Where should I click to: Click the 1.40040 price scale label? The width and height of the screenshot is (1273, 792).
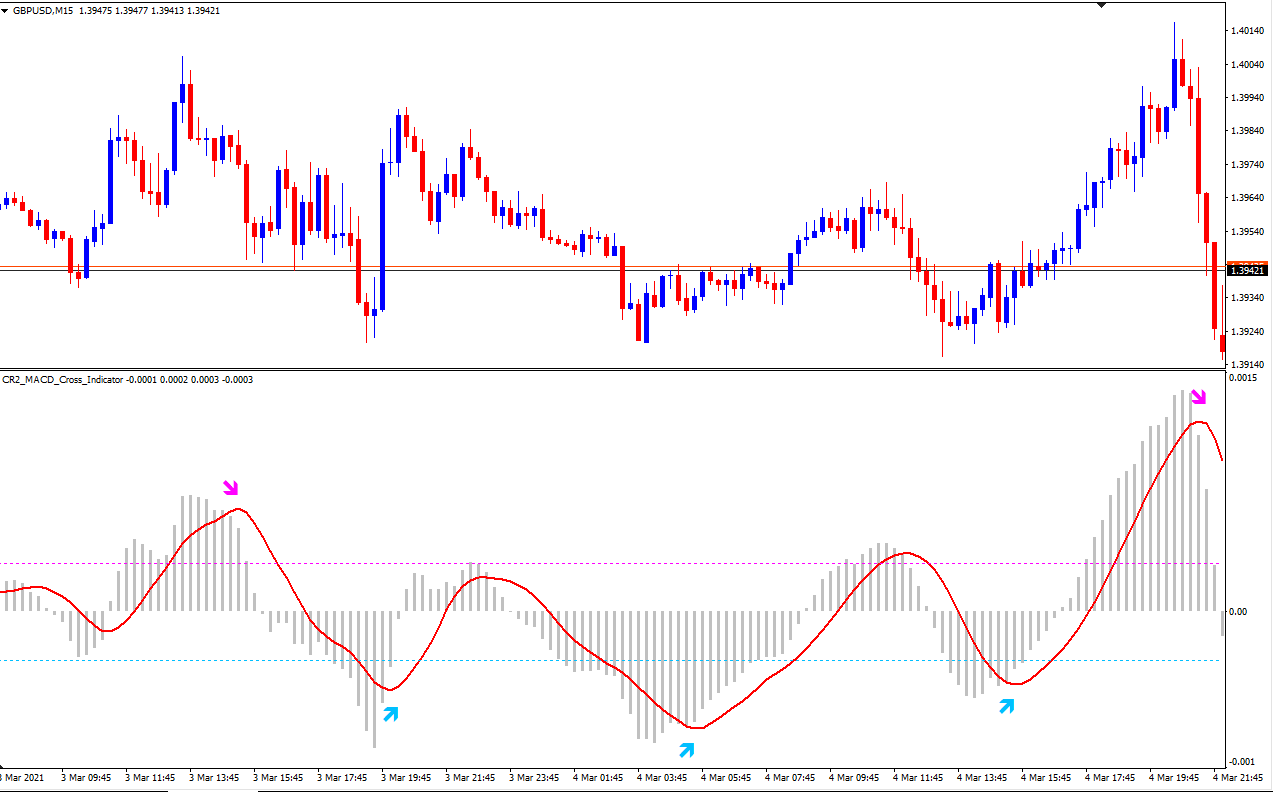click(1250, 64)
